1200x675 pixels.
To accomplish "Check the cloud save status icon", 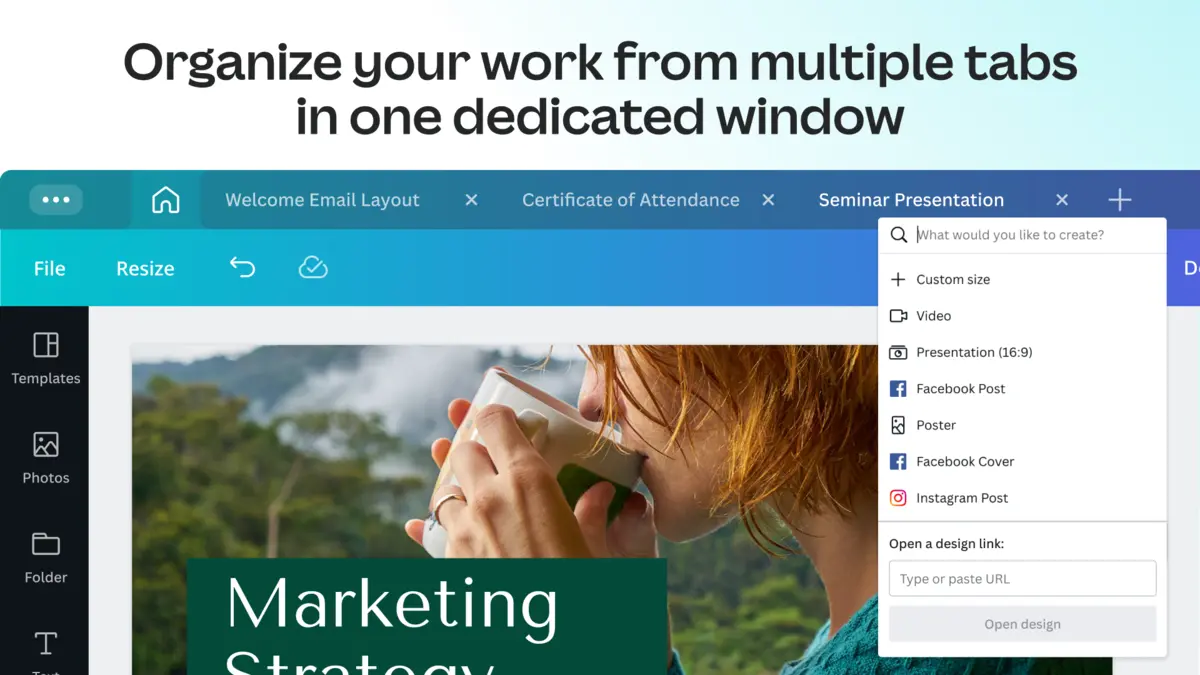I will pyautogui.click(x=313, y=267).
